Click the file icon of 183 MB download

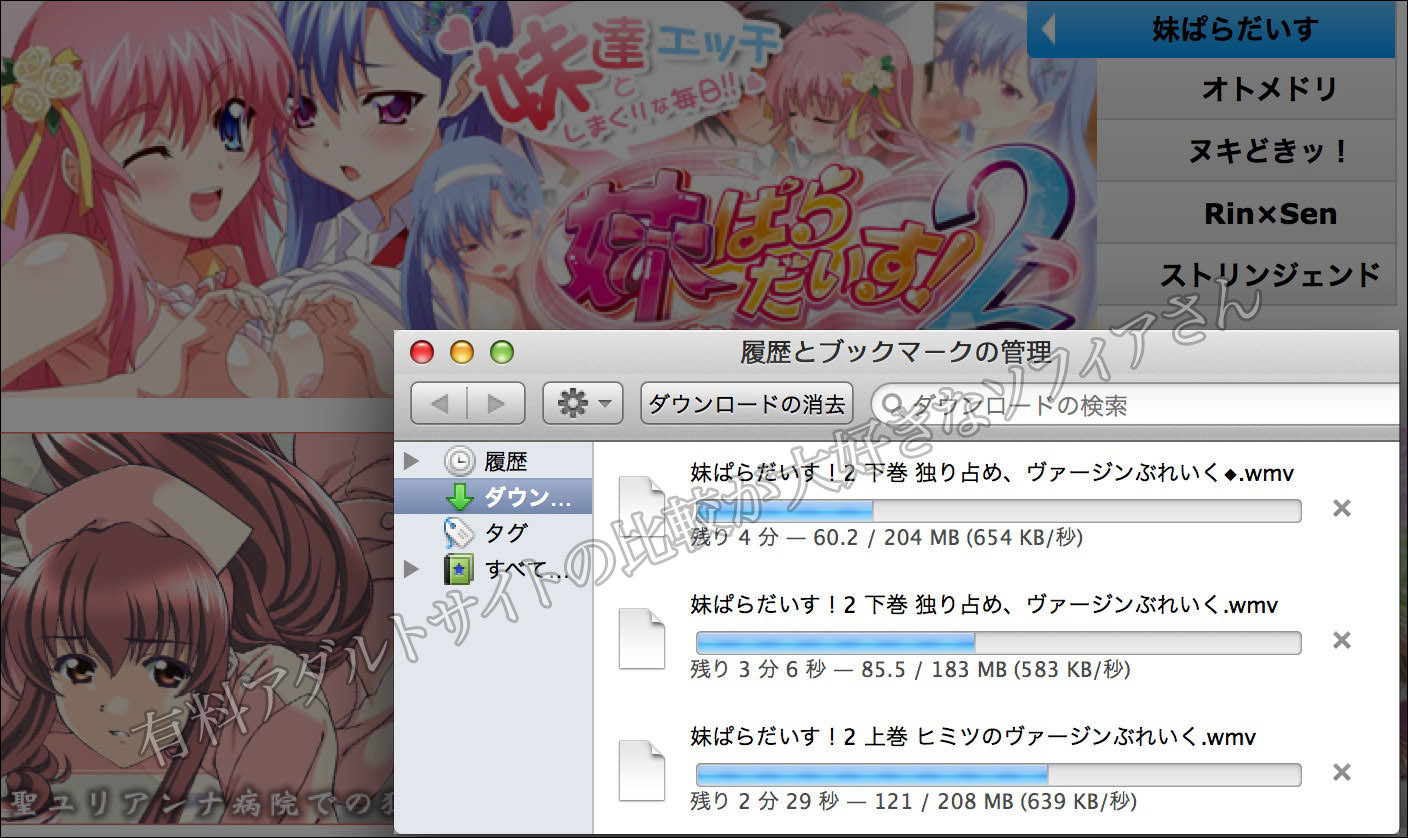pyautogui.click(x=642, y=638)
